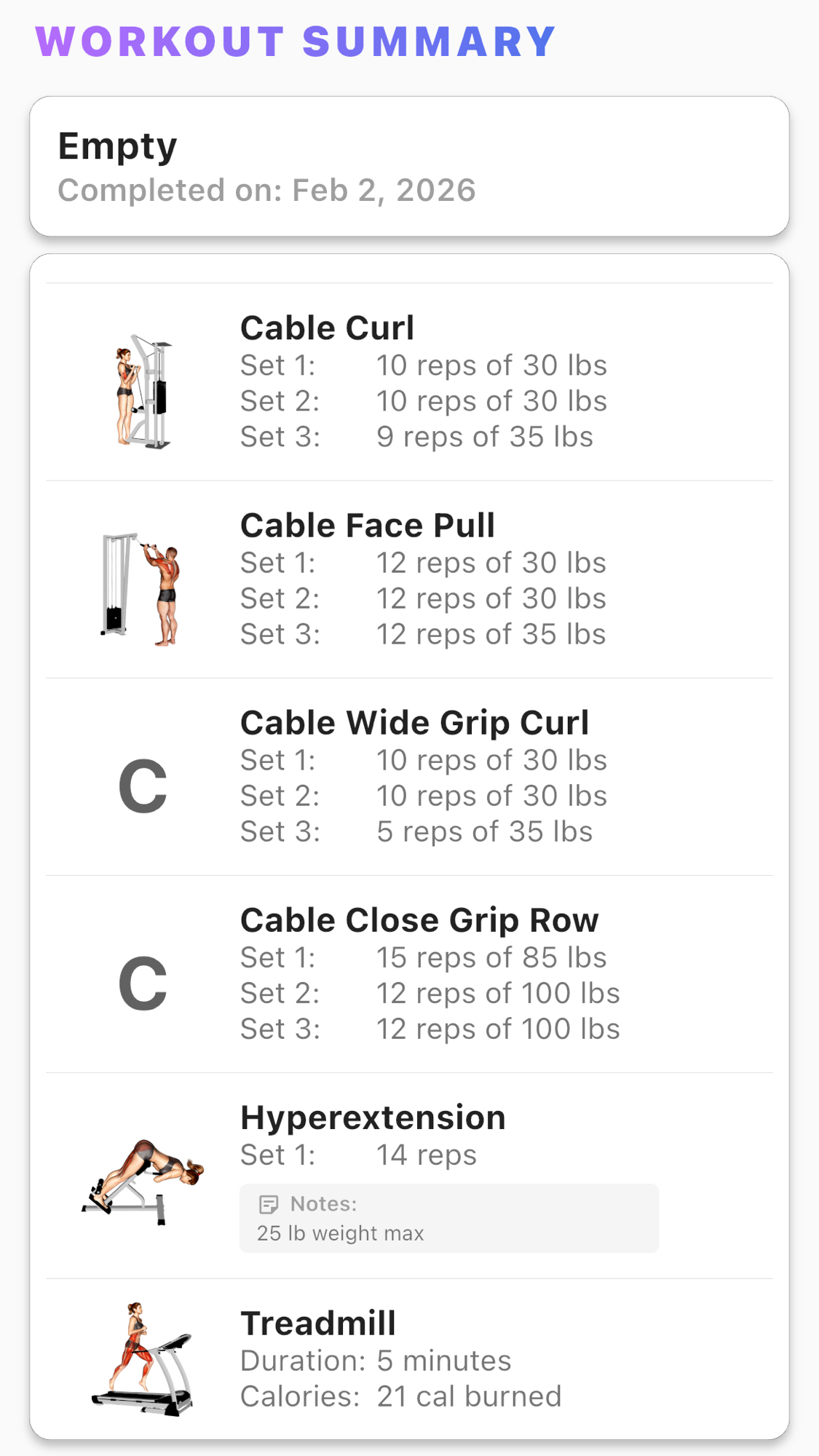Click the "Completed on: Feb 2, 2026" date
This screenshot has height=1456, width=819.
pos(266,191)
